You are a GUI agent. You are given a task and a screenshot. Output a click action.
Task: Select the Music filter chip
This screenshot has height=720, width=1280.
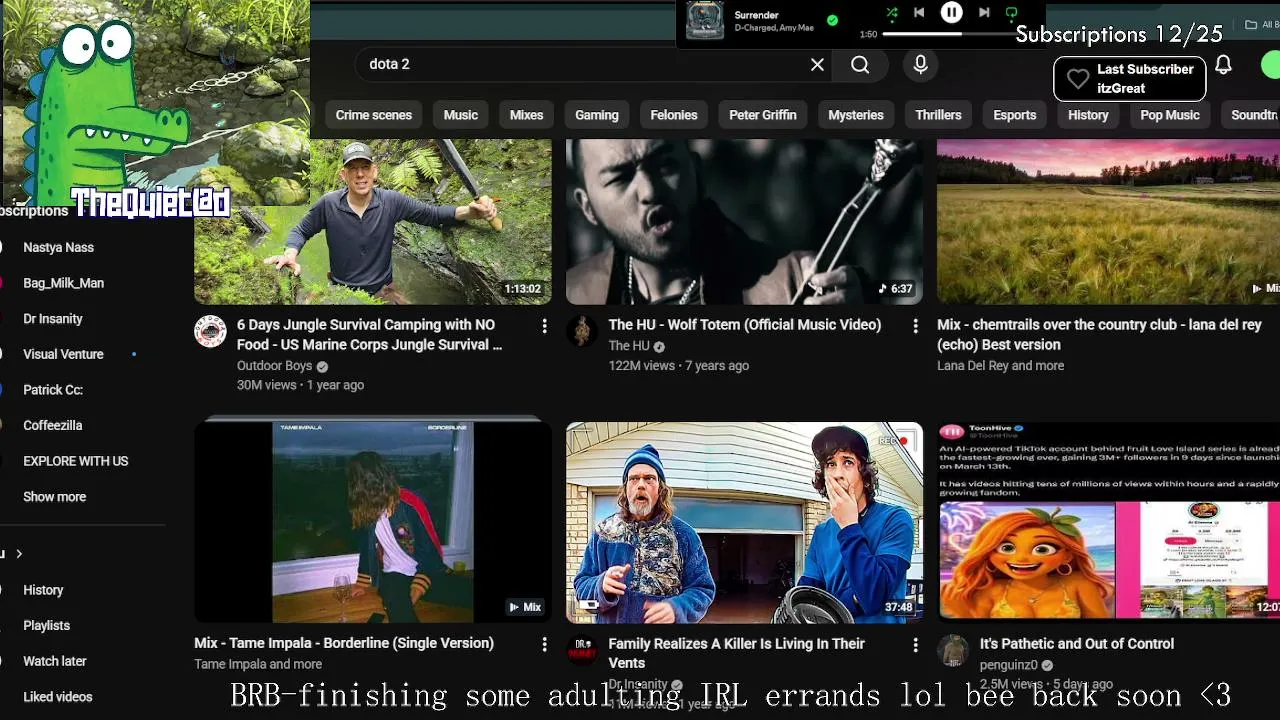(x=461, y=115)
